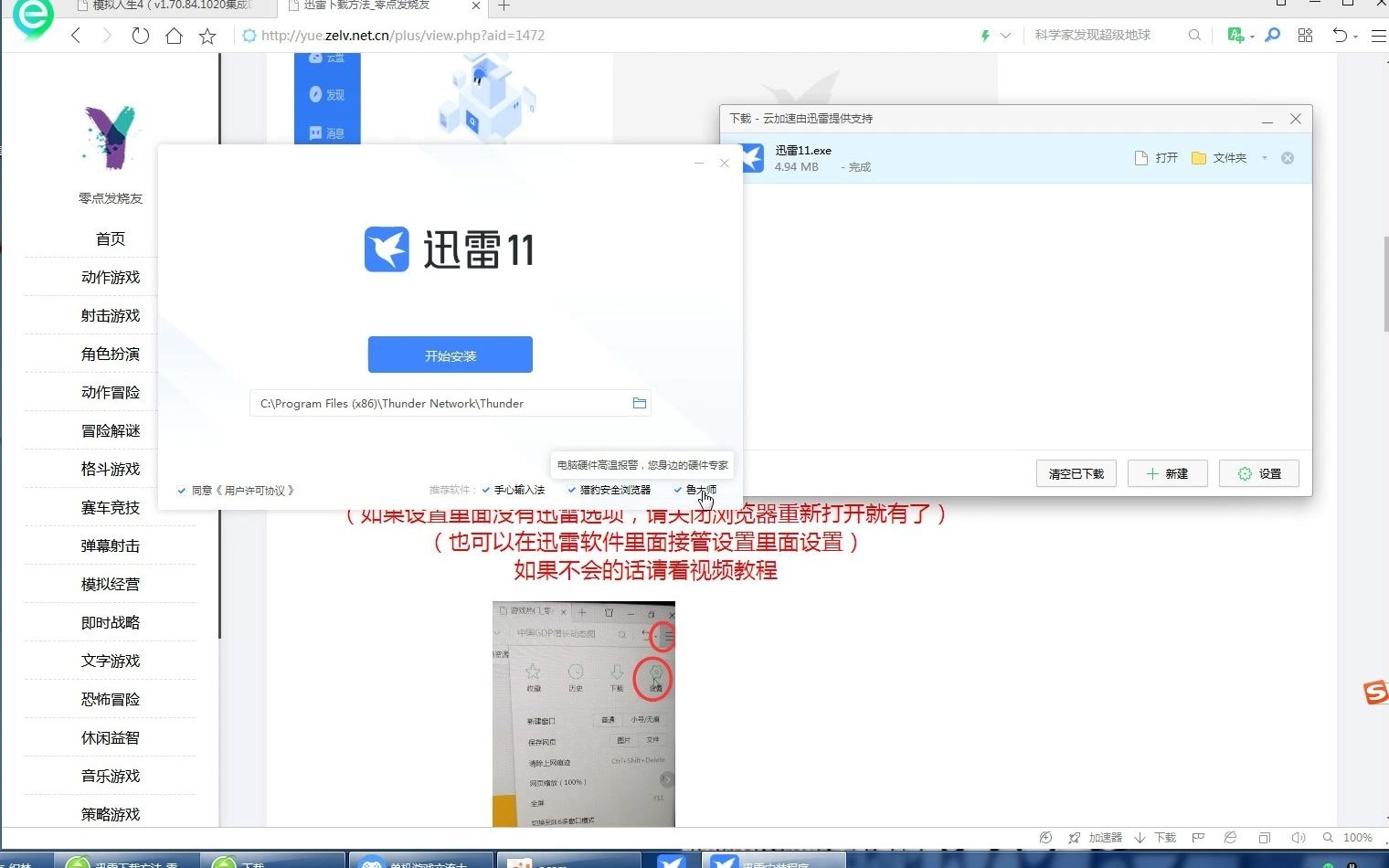Click the 新建 button in download window
Viewport: 1389px width, 868px height.
(1168, 473)
